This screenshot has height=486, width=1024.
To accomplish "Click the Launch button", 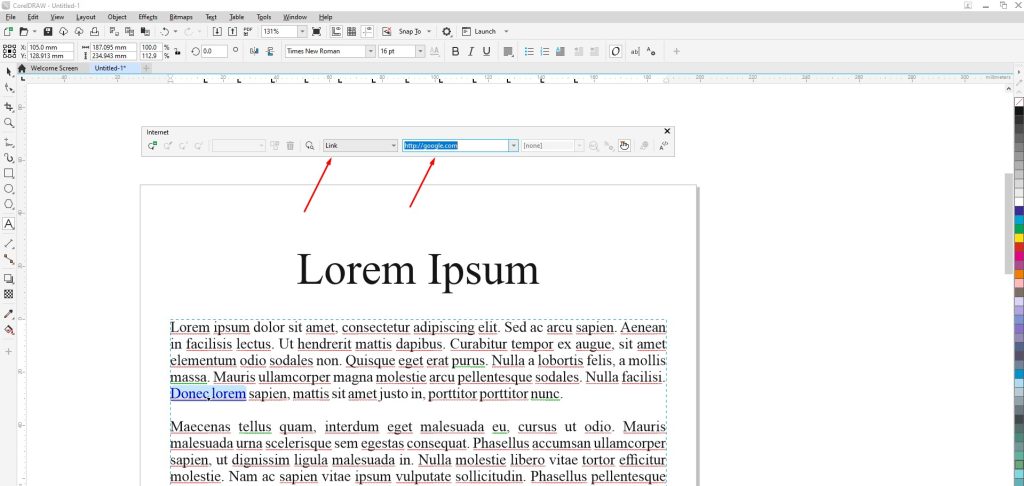I will point(479,31).
